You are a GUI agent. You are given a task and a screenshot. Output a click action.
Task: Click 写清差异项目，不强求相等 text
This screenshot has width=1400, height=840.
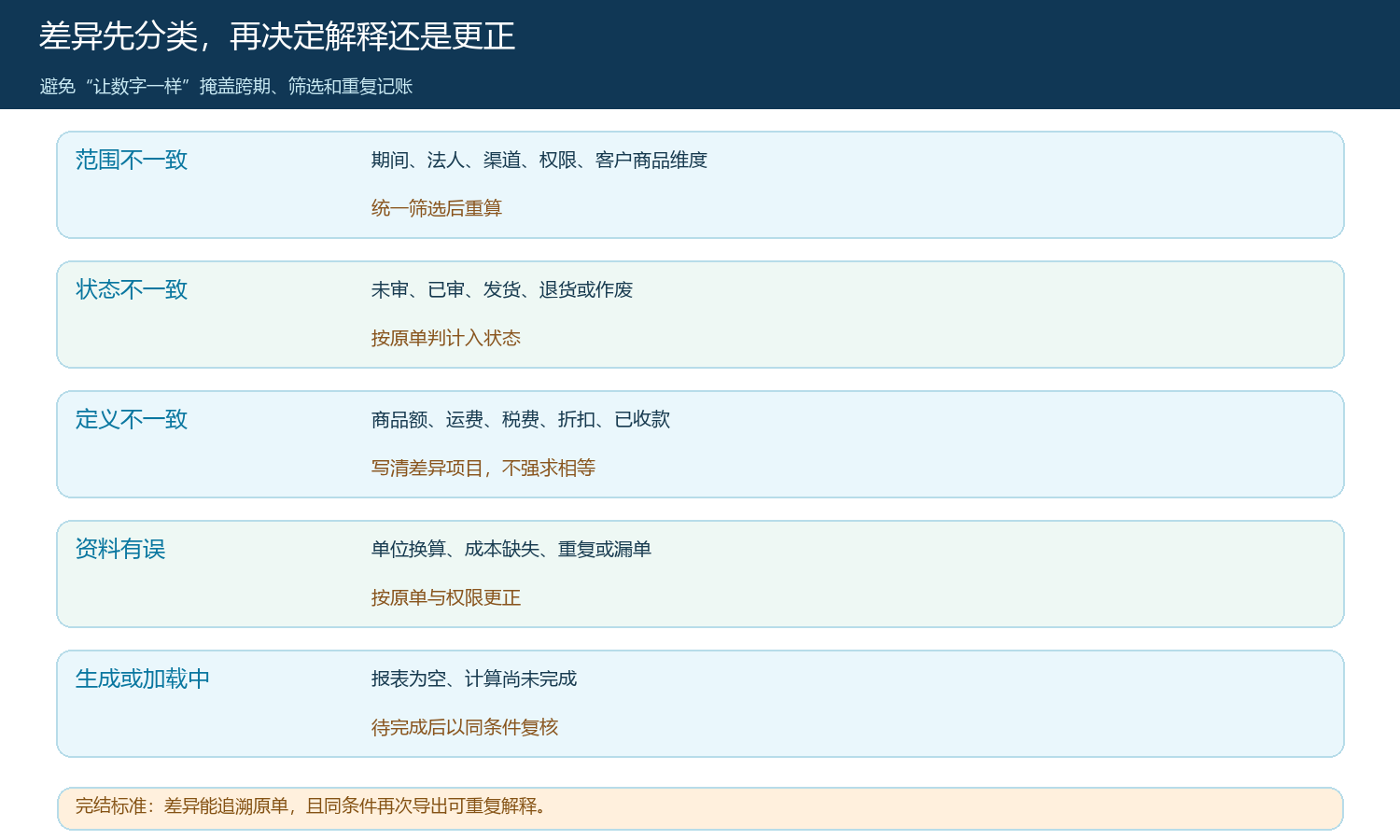coord(483,468)
